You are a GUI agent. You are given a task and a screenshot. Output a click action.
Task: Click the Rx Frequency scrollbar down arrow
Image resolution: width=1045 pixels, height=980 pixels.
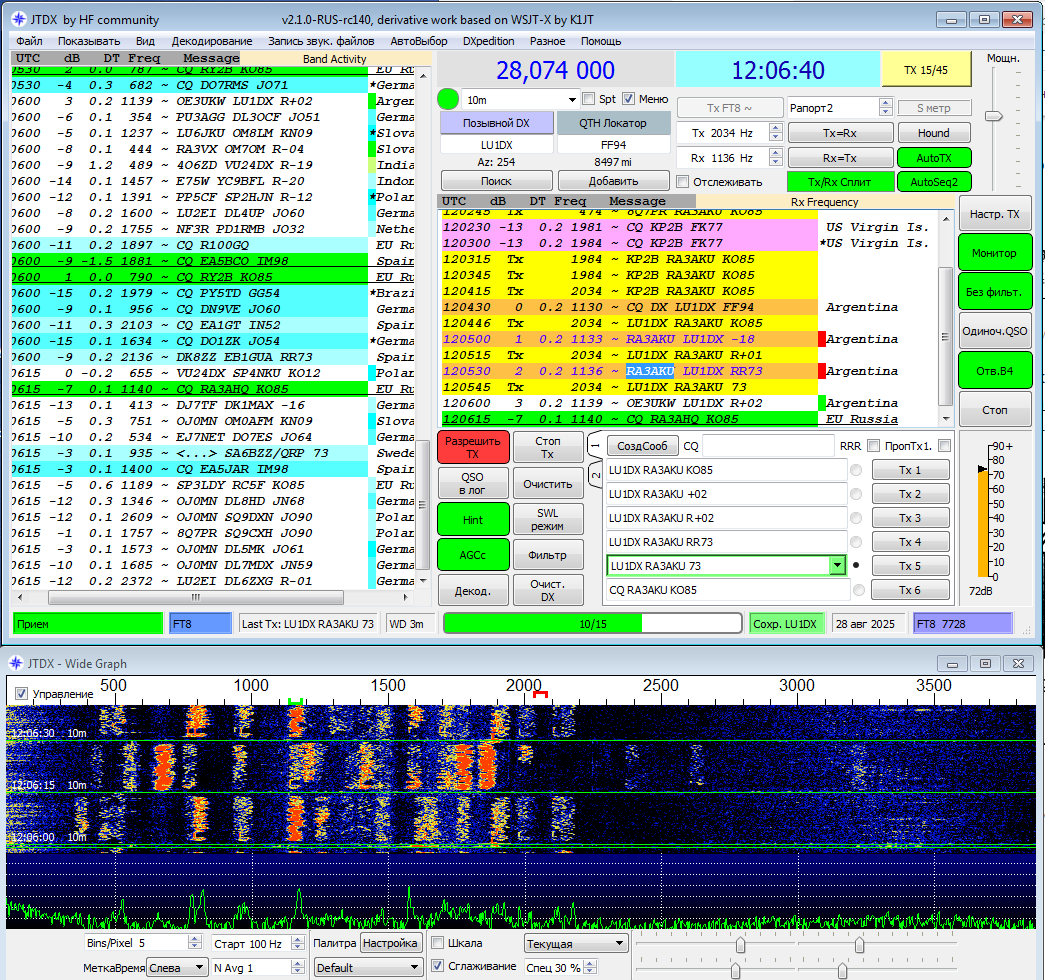click(x=946, y=419)
